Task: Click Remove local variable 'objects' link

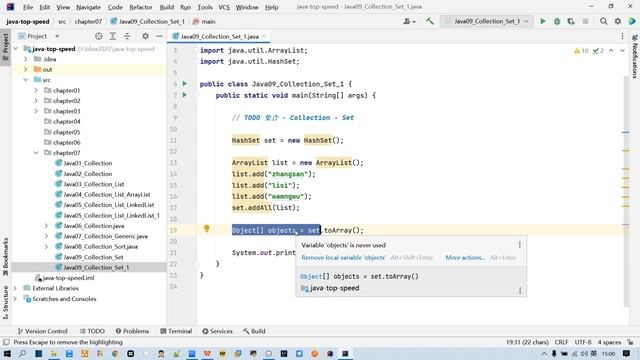Action: 344,258
